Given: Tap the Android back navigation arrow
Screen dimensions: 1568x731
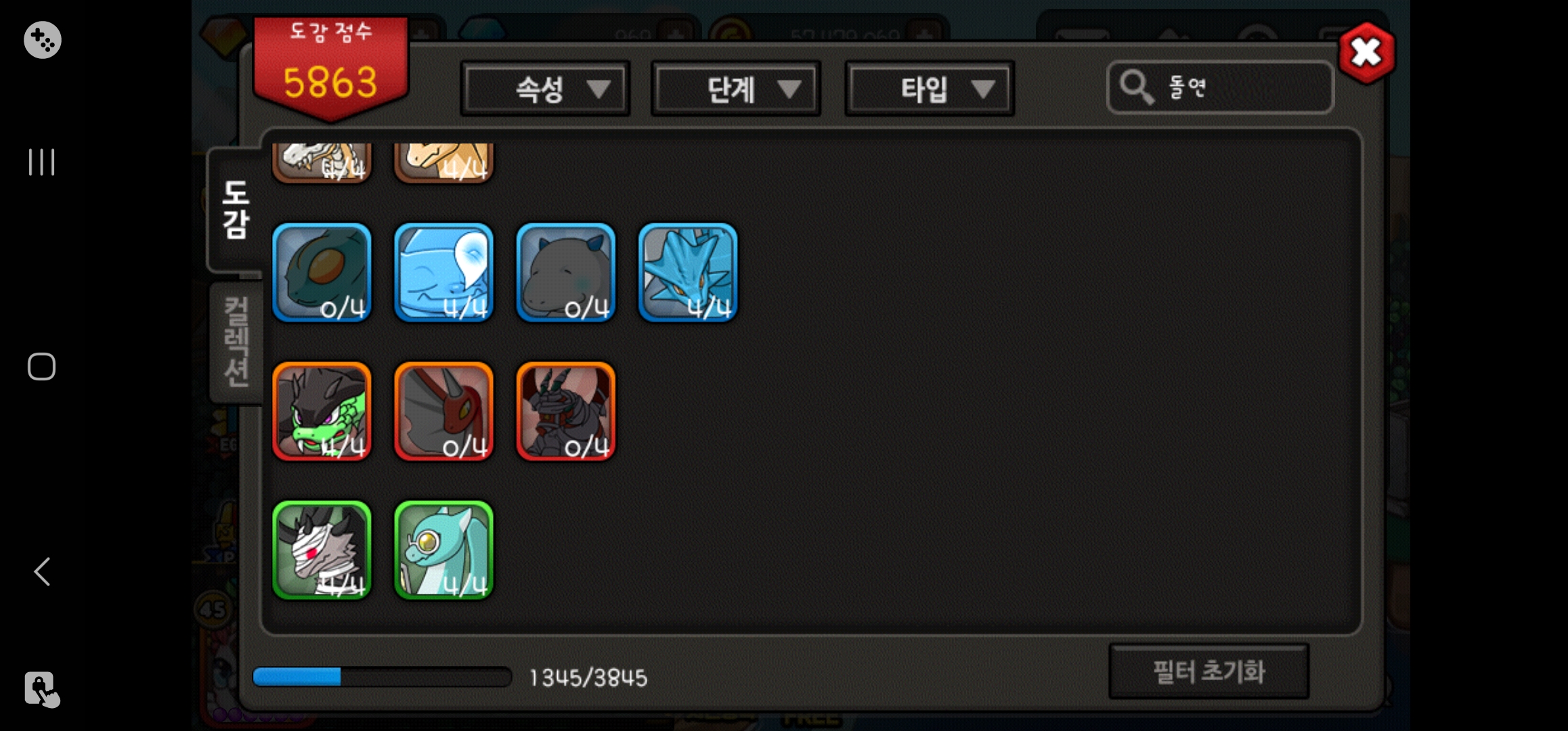Looking at the screenshot, I should (42, 572).
